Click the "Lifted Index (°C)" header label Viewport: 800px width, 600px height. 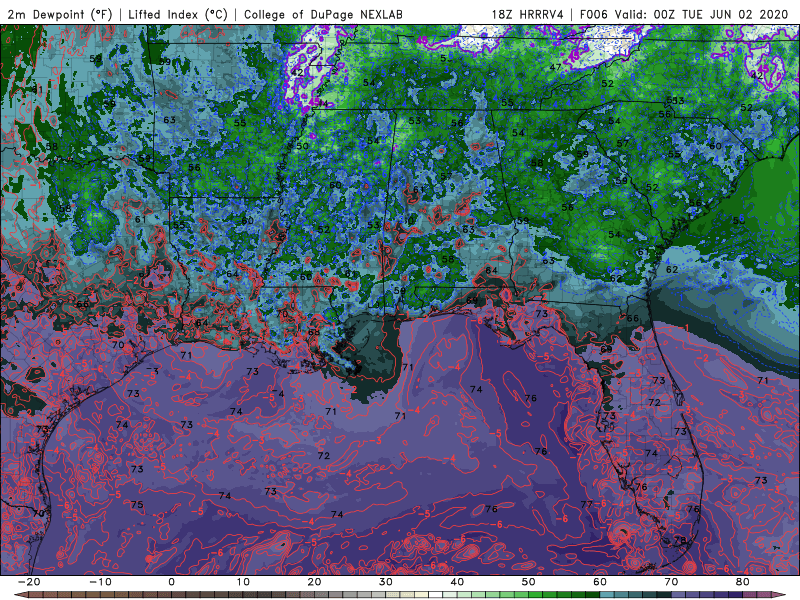pos(178,15)
